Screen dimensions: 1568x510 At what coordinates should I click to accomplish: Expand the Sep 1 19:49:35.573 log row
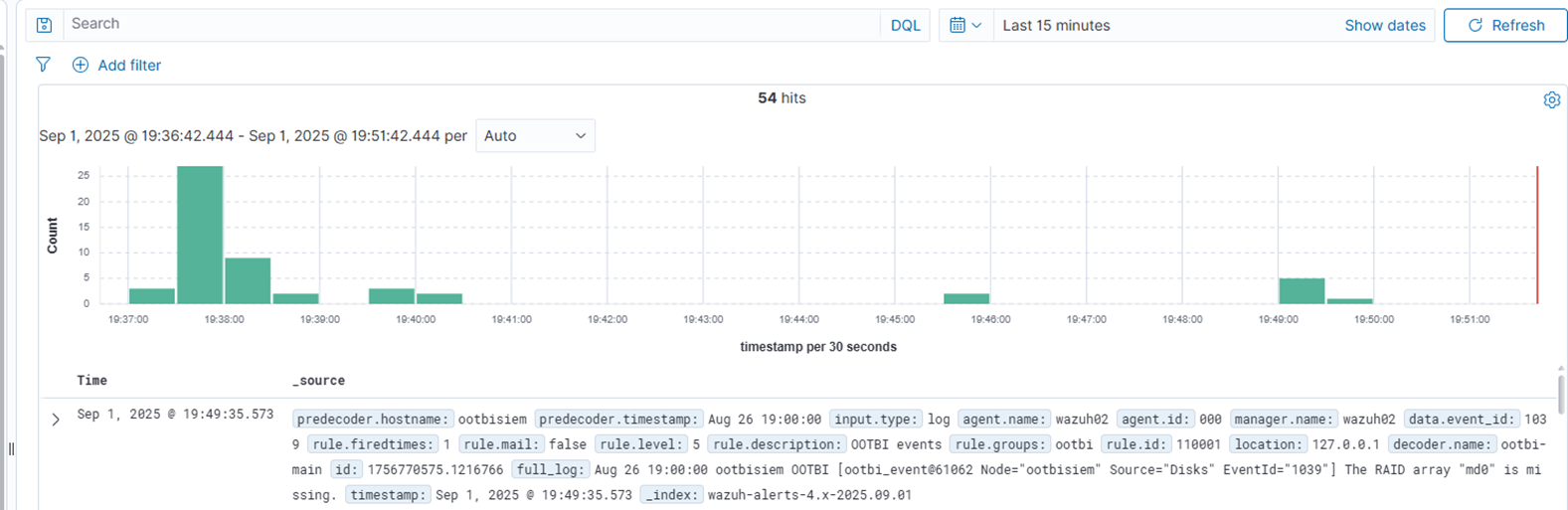pyautogui.click(x=56, y=420)
